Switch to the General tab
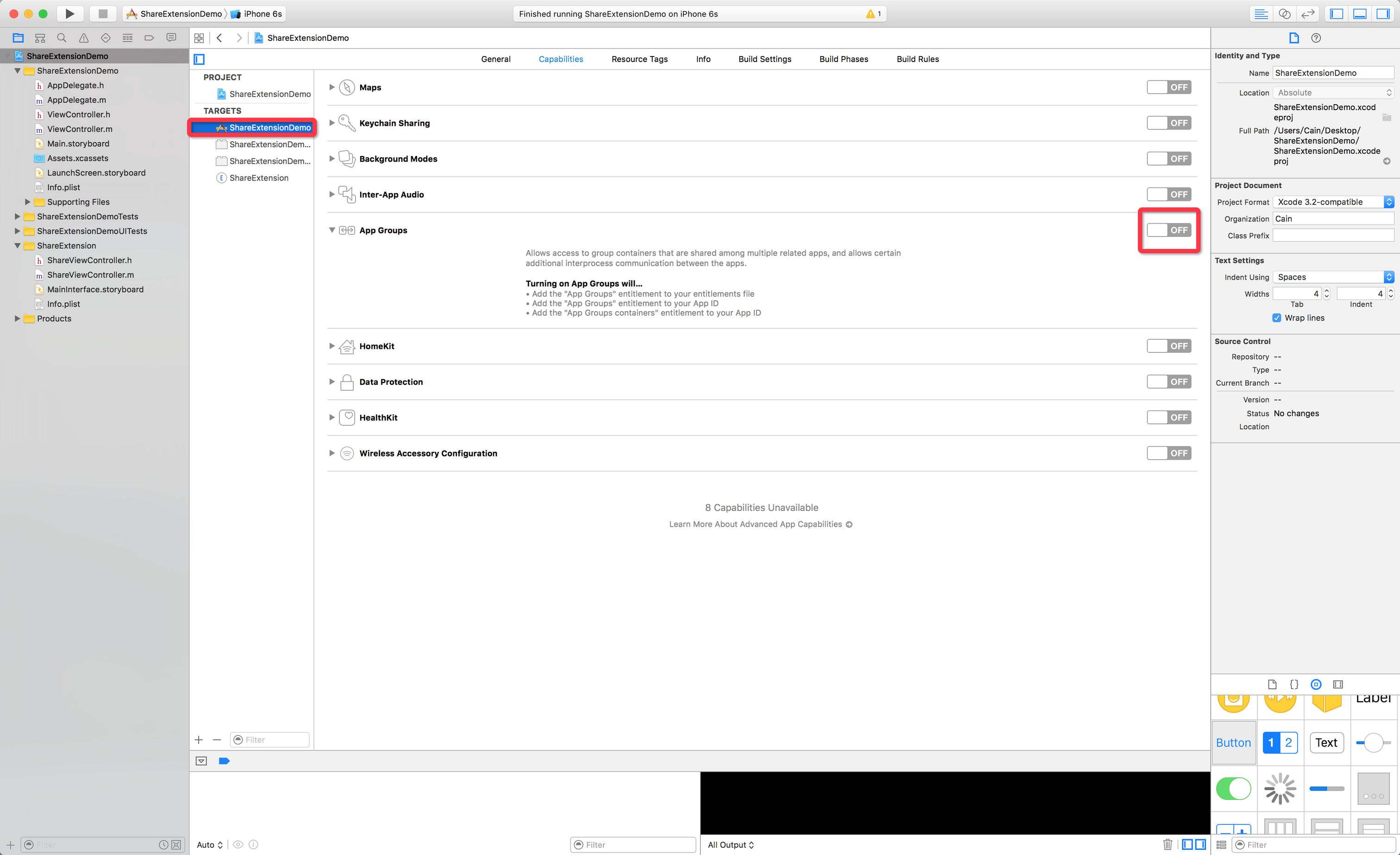Image resolution: width=1400 pixels, height=855 pixels. tap(495, 59)
